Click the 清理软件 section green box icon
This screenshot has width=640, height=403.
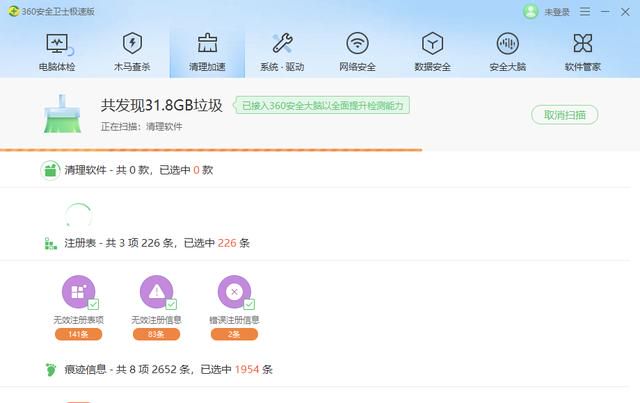[x=50, y=170]
